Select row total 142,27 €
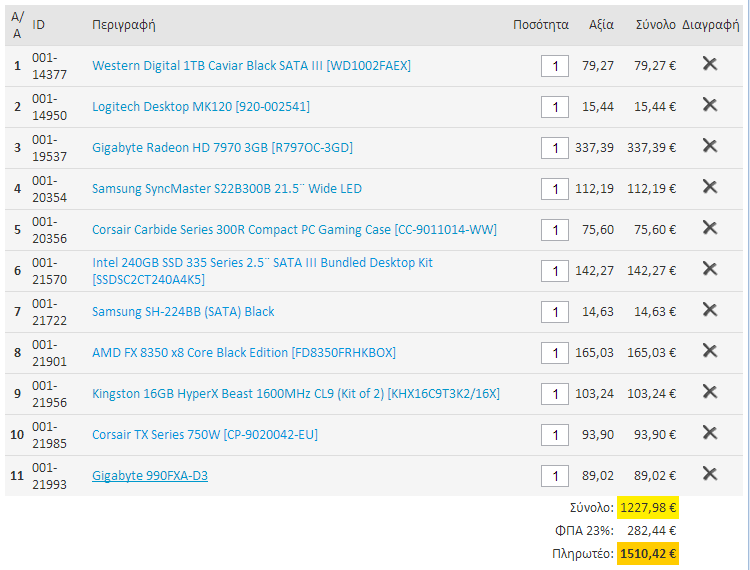The width and height of the screenshot is (750, 570). click(651, 271)
